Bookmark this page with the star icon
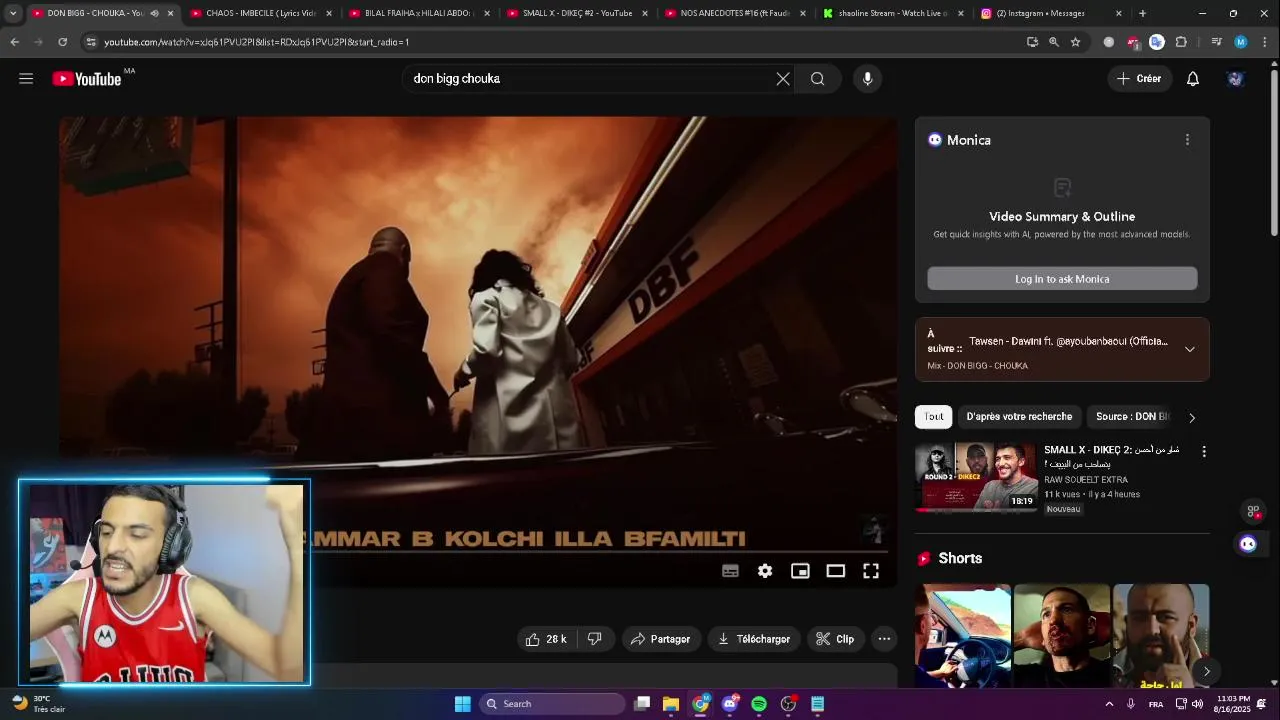The image size is (1280, 720). coord(1075,42)
